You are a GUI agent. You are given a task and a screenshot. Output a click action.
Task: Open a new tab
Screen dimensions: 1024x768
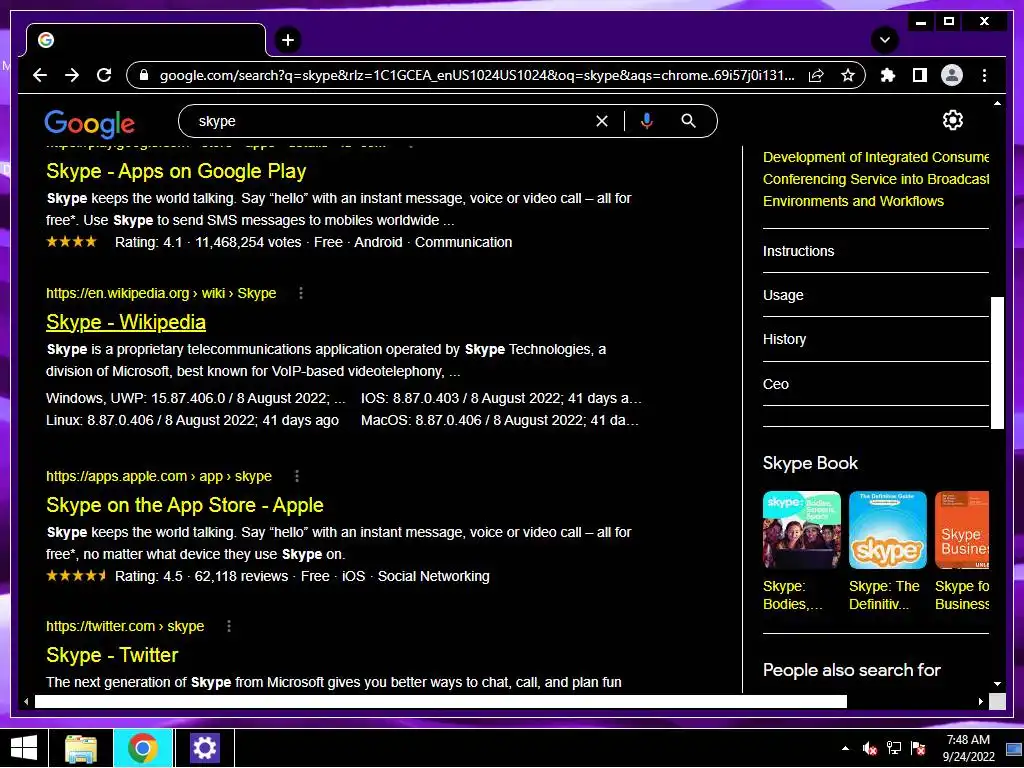pyautogui.click(x=288, y=40)
